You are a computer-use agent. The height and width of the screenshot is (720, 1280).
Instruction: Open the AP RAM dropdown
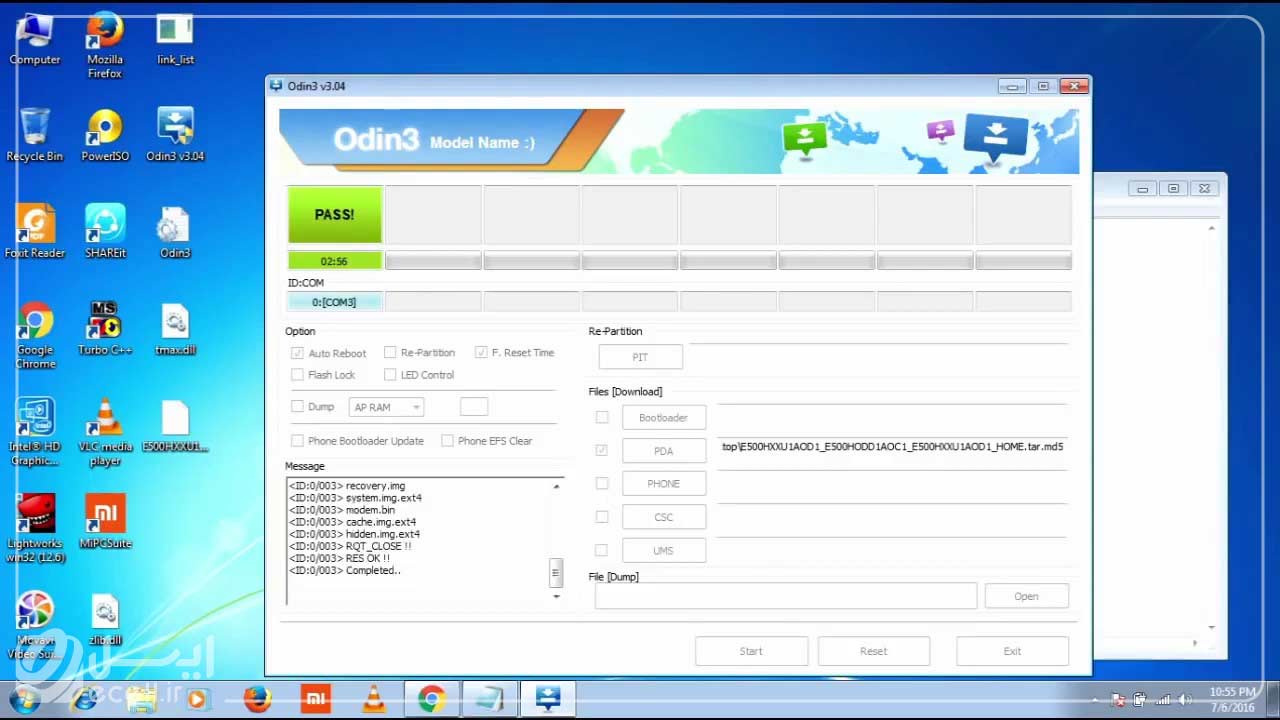(386, 407)
